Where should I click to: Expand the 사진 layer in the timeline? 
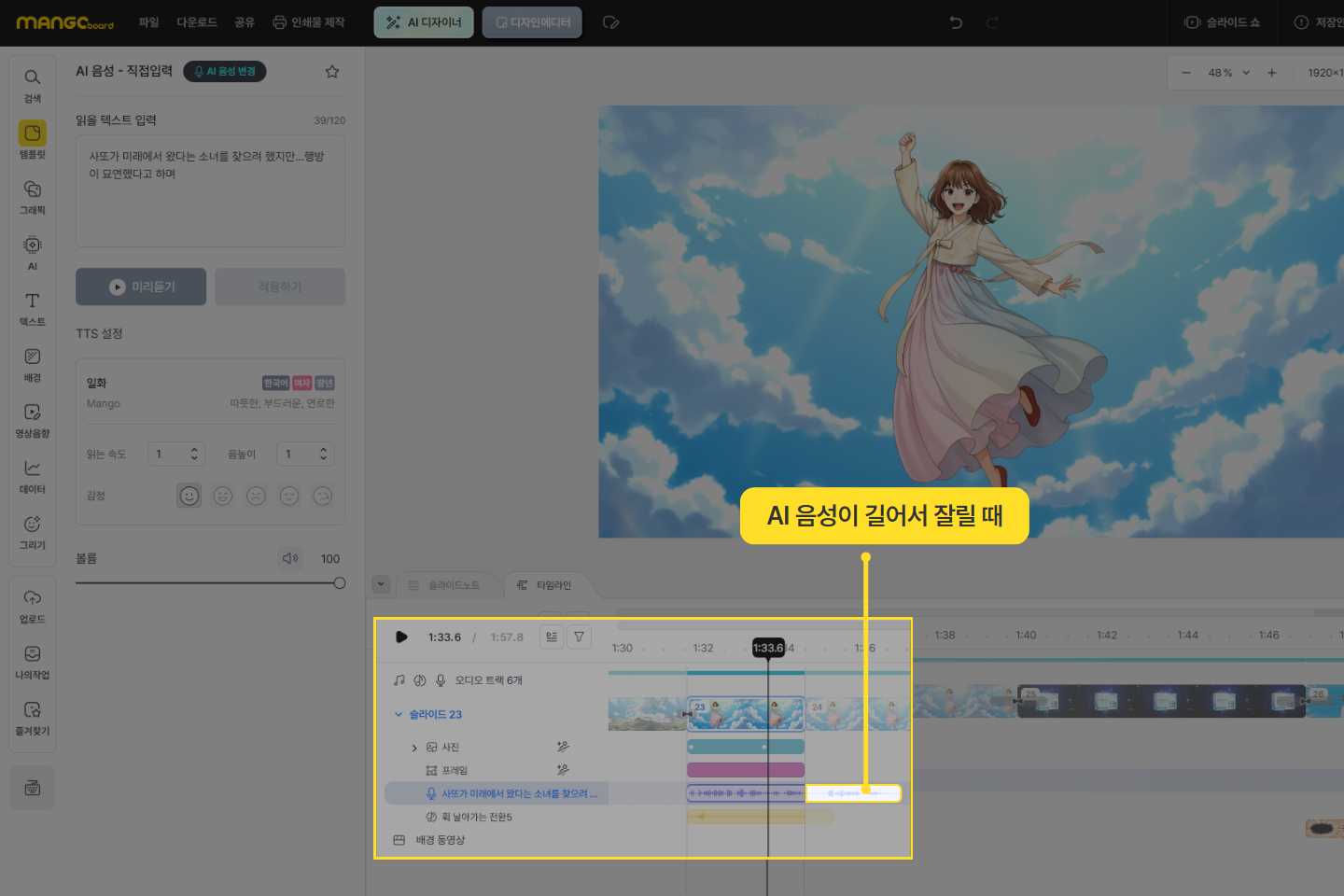pyautogui.click(x=414, y=748)
